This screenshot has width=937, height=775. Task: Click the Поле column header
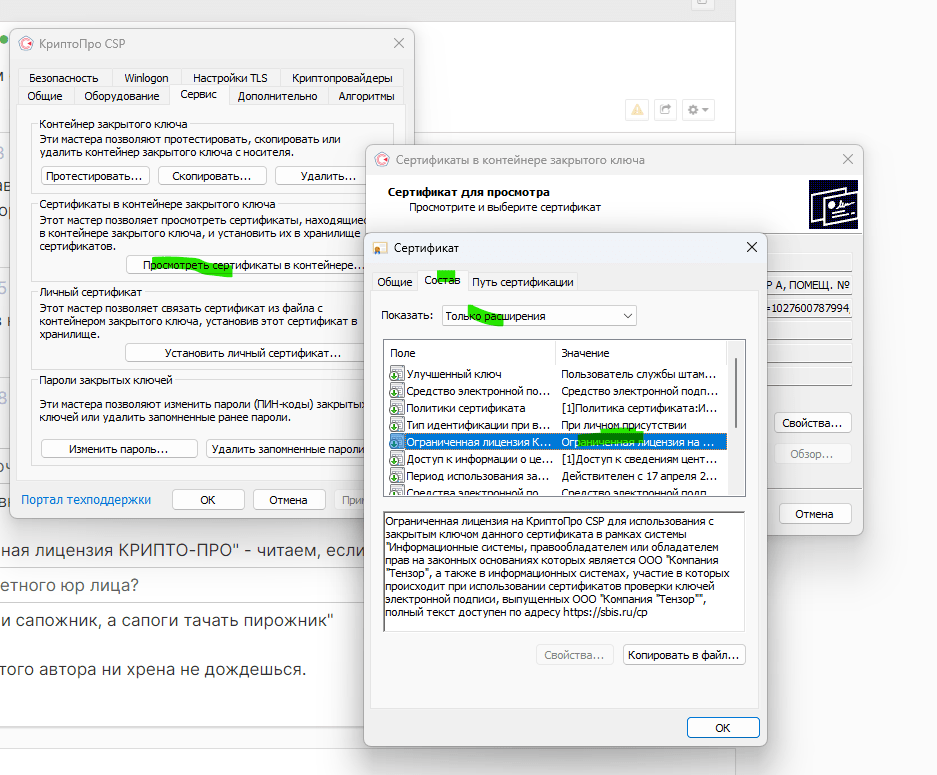tap(470, 353)
